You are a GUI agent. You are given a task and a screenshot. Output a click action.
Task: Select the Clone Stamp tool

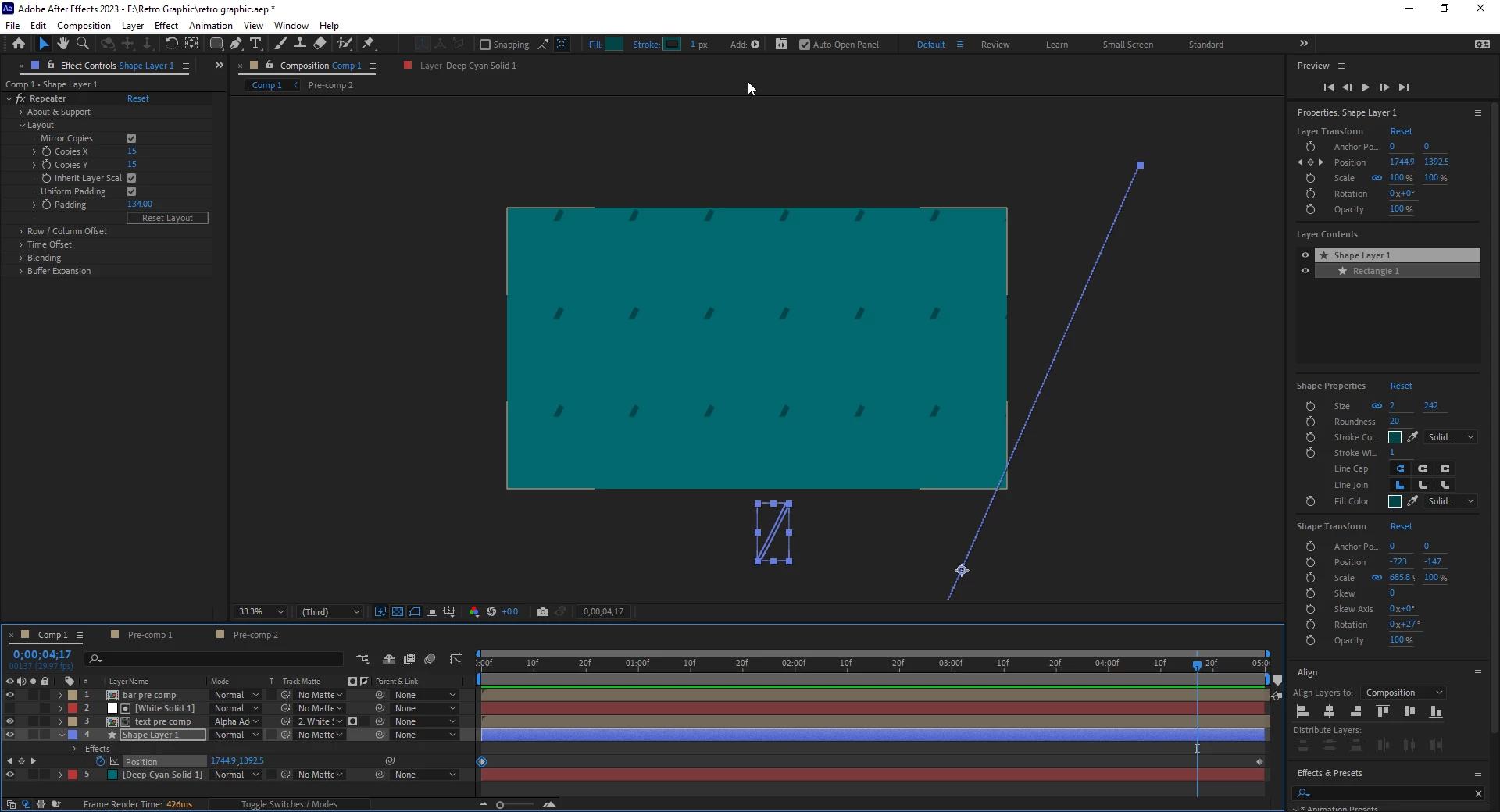[x=300, y=44]
